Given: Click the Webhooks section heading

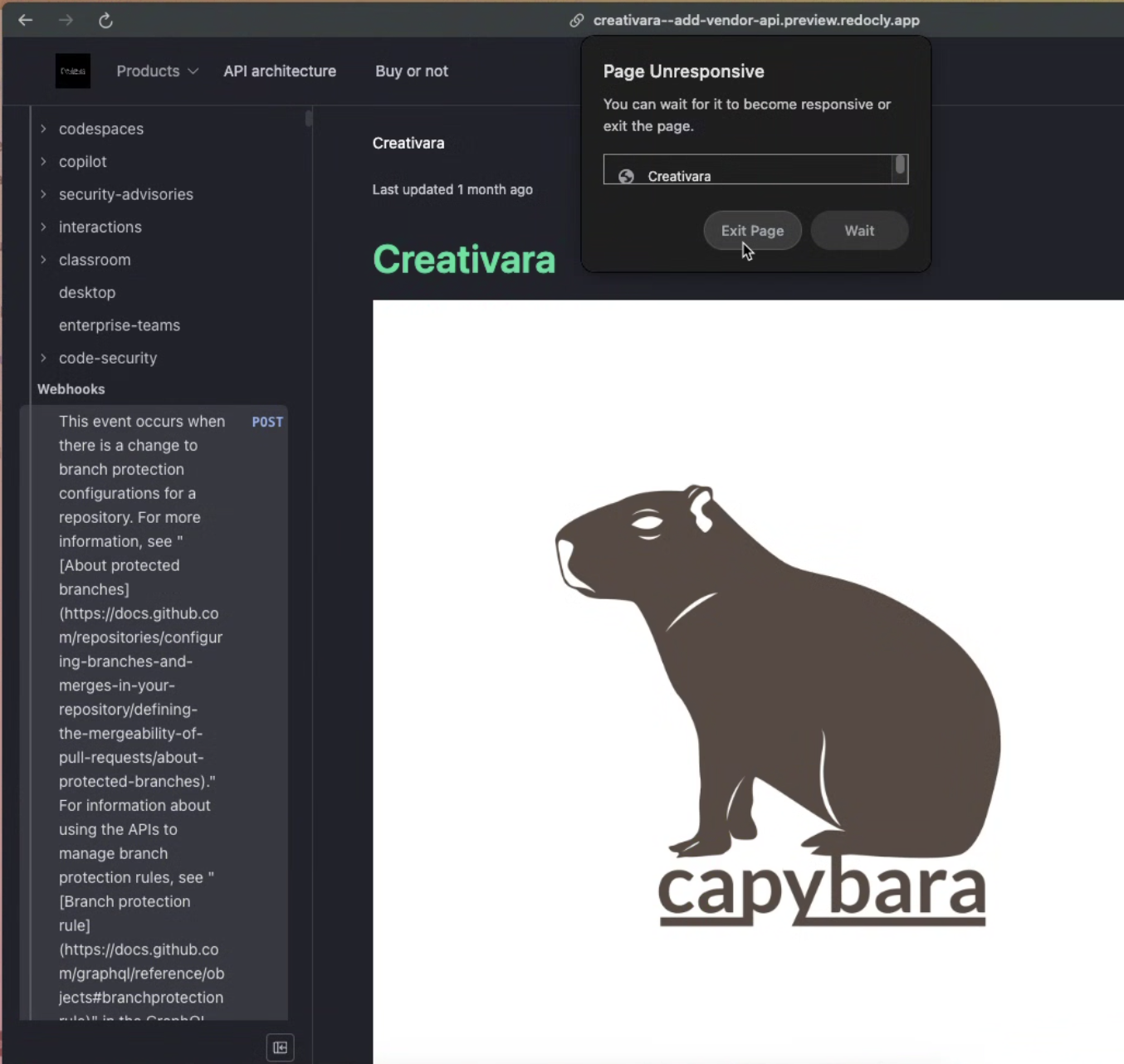Looking at the screenshot, I should 71,389.
